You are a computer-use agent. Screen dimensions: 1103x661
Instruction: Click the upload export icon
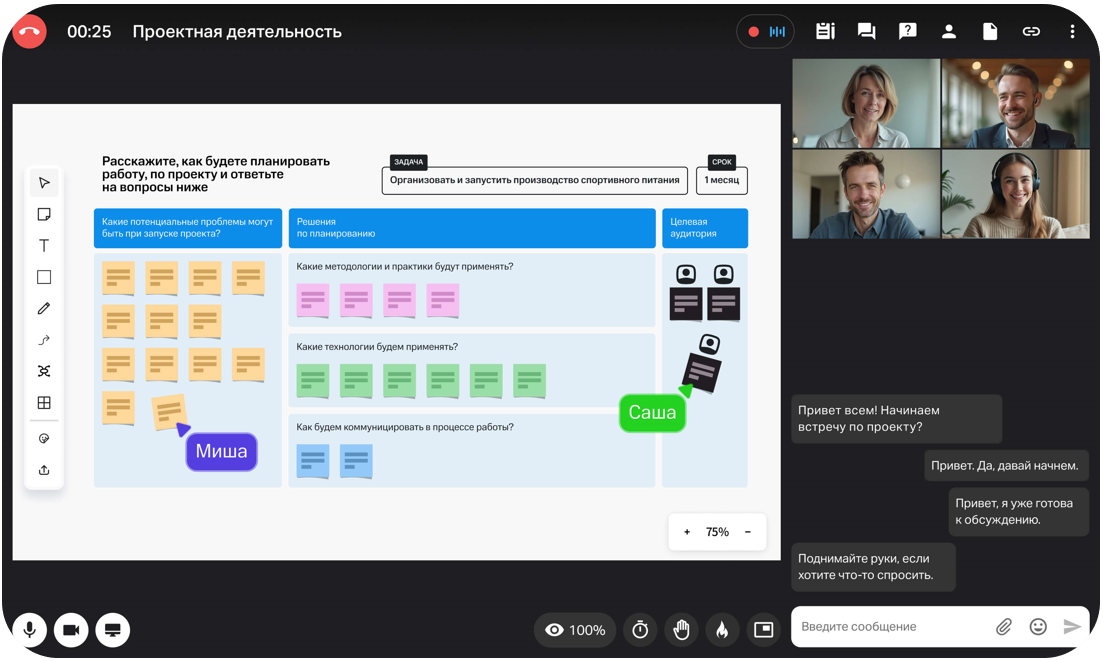pos(44,470)
